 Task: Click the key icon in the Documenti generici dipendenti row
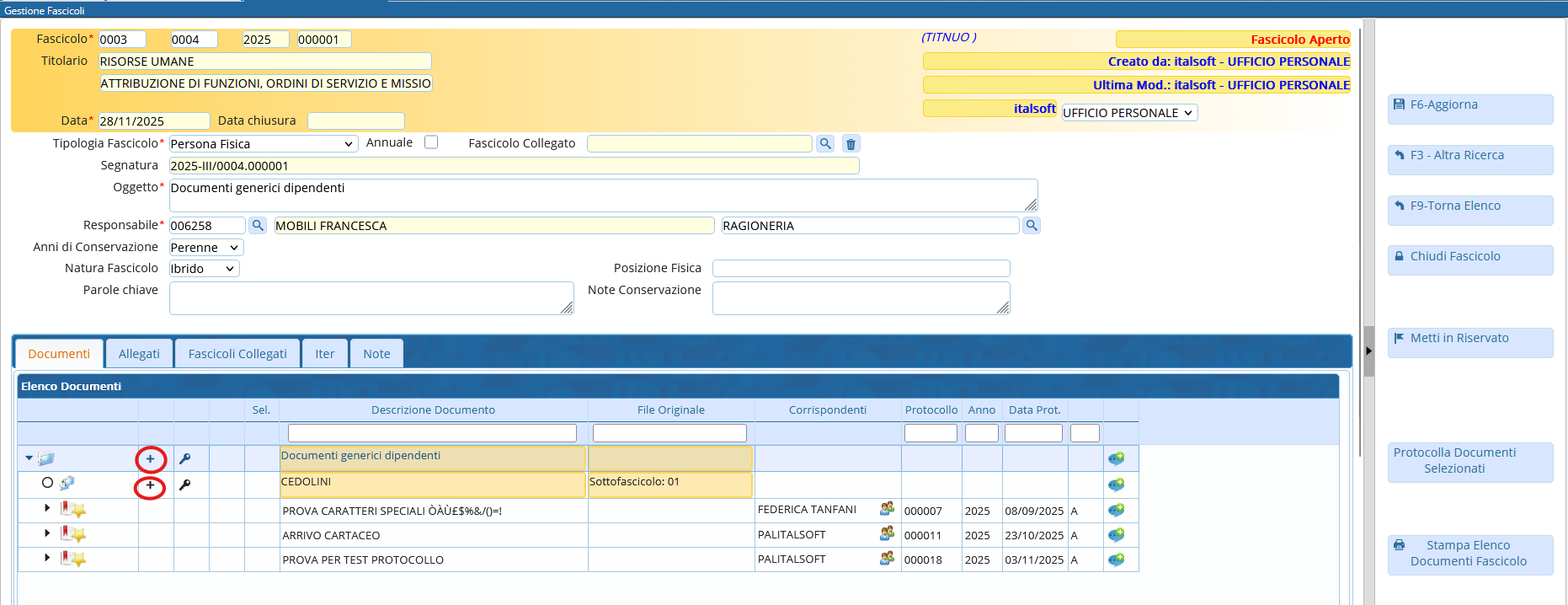tap(185, 459)
